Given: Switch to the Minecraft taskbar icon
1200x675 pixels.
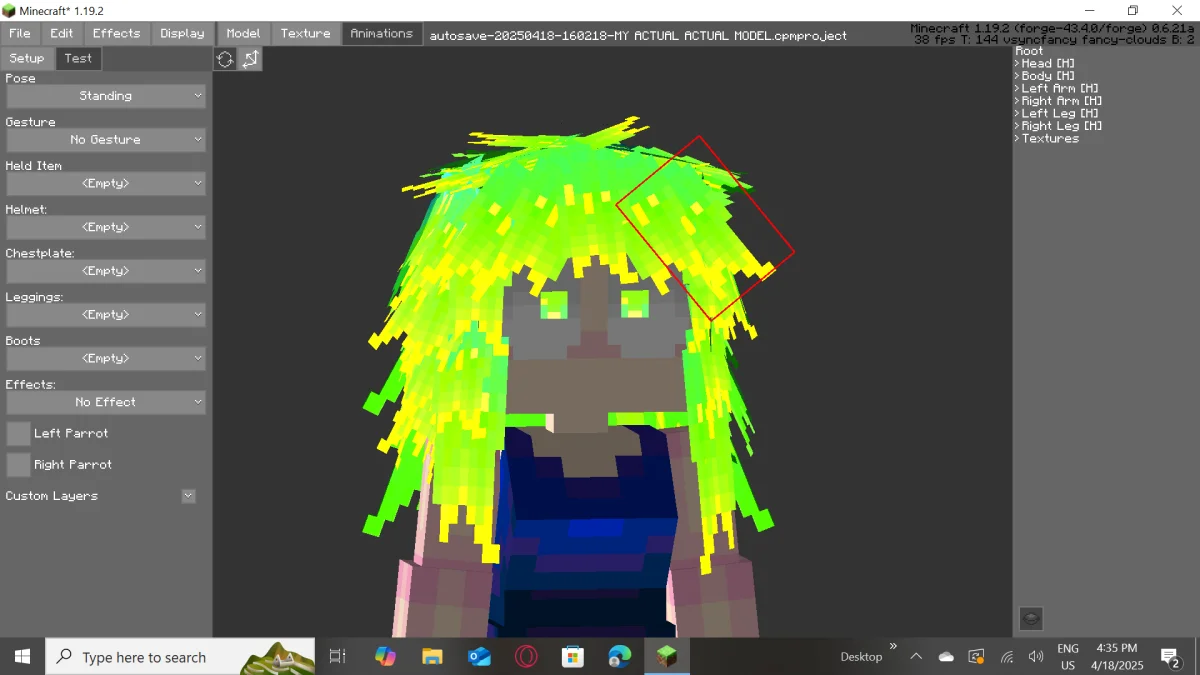Looking at the screenshot, I should 666,657.
